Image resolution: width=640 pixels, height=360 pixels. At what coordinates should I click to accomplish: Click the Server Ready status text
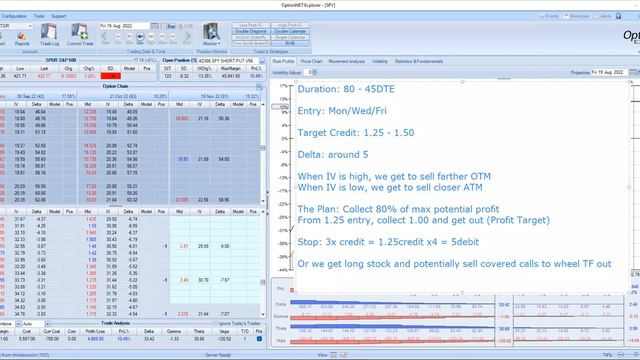pyautogui.click(x=218, y=355)
